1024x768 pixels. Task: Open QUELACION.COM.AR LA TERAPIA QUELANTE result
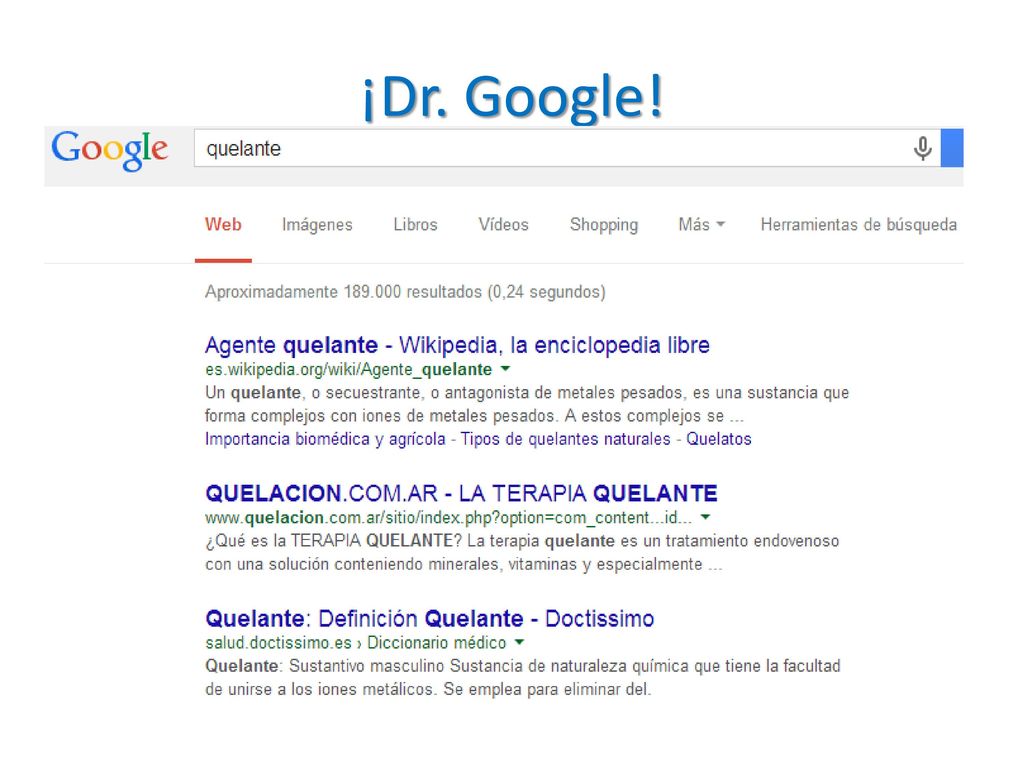click(461, 493)
